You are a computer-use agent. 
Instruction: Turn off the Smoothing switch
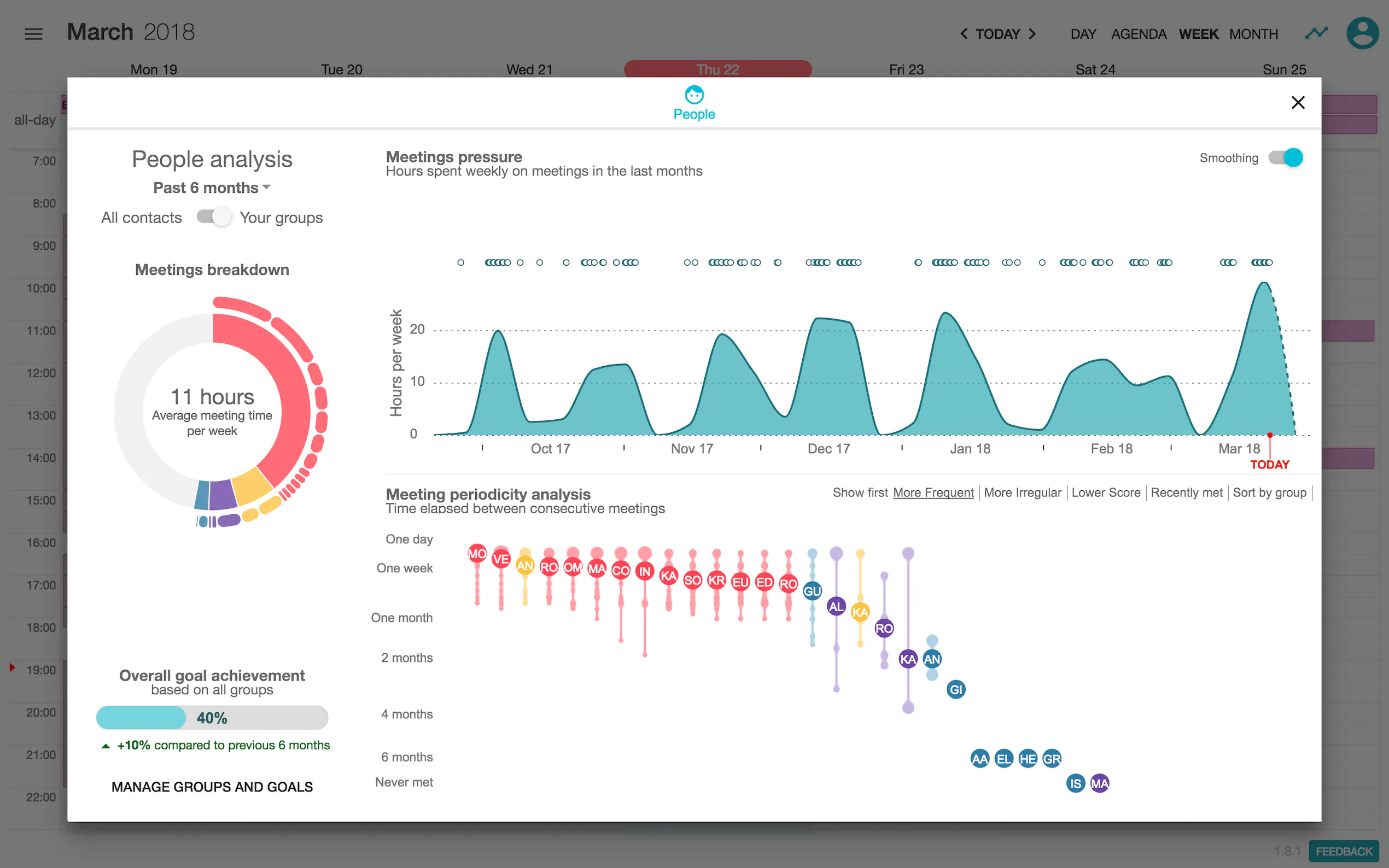[x=1286, y=157]
